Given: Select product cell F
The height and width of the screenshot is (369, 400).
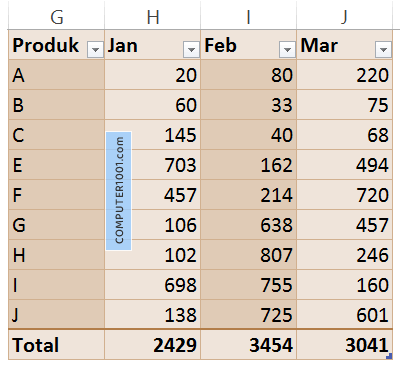Looking at the screenshot, I should pos(56,195).
